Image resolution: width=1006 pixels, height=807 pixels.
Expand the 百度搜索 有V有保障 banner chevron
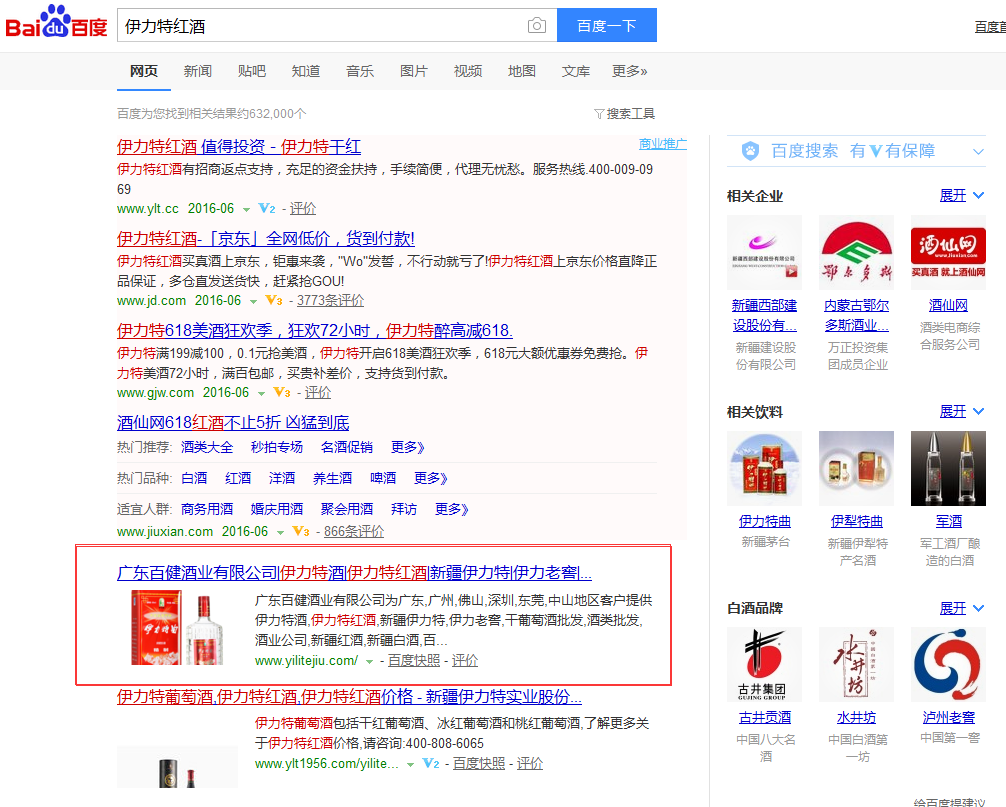(978, 152)
